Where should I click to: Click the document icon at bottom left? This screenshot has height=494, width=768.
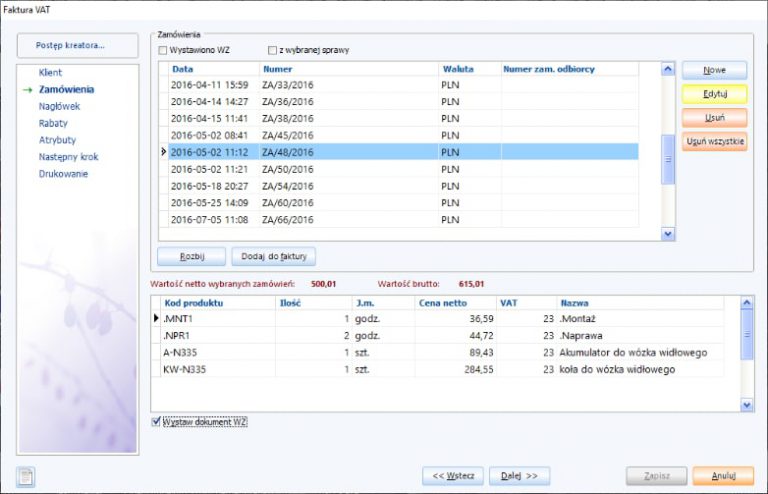(x=26, y=476)
